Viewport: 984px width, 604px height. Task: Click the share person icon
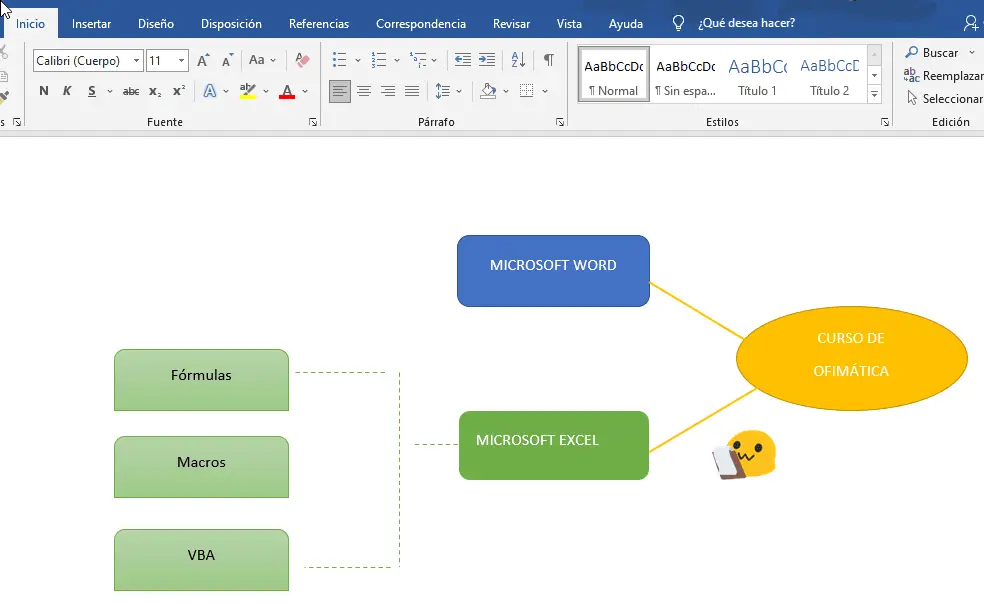(x=970, y=23)
